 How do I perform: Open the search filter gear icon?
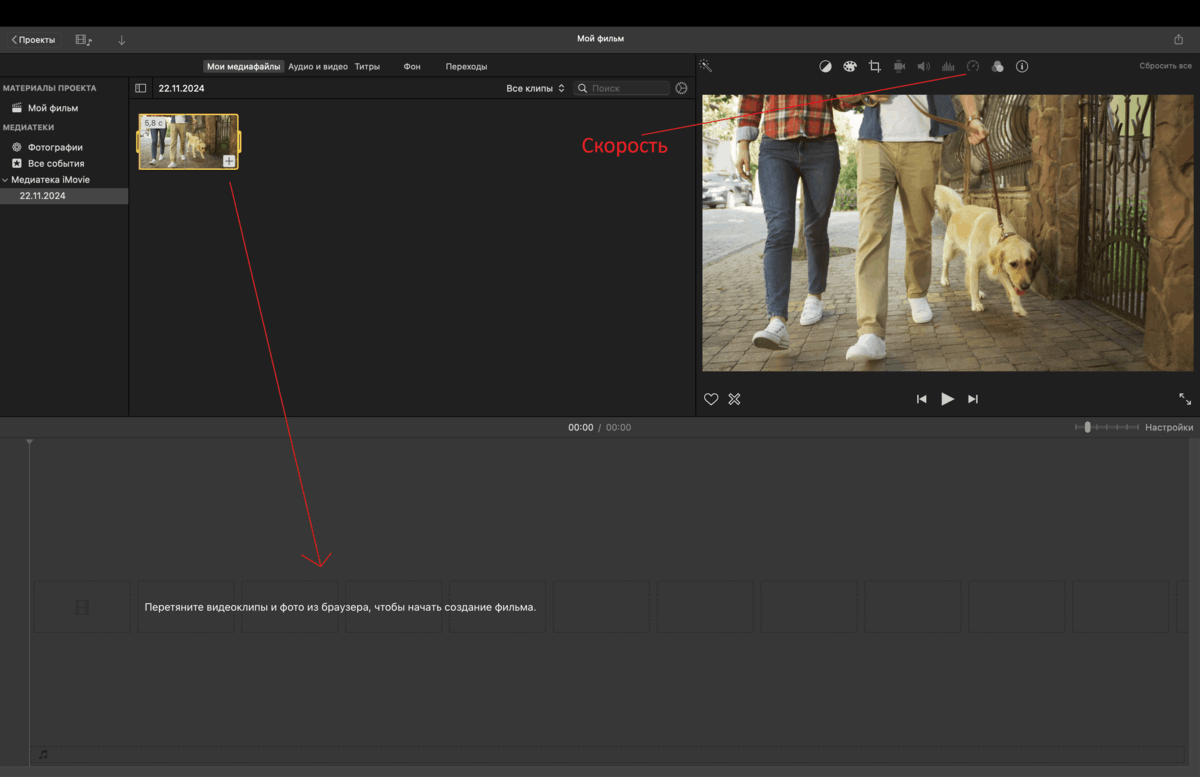(x=682, y=87)
